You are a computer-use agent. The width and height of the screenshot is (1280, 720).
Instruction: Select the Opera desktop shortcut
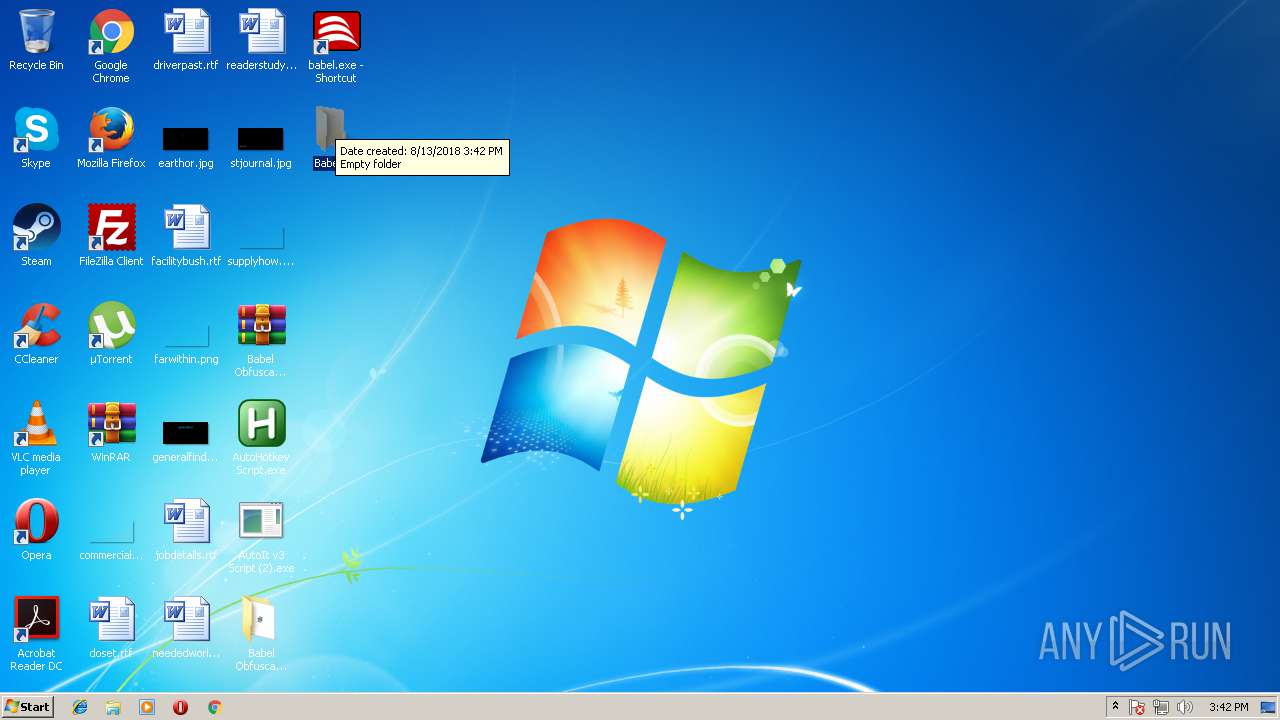36,523
